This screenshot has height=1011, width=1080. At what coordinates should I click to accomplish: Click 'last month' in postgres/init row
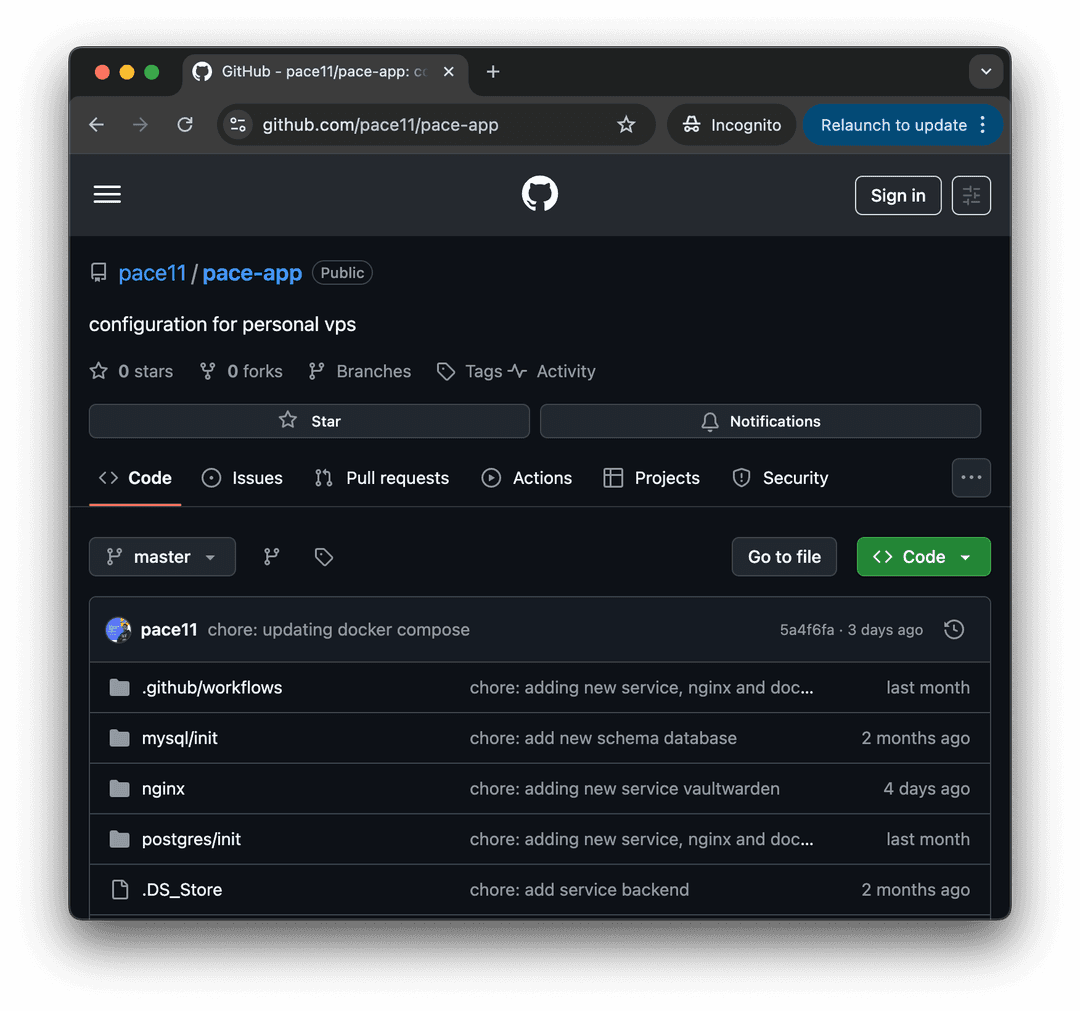(928, 840)
